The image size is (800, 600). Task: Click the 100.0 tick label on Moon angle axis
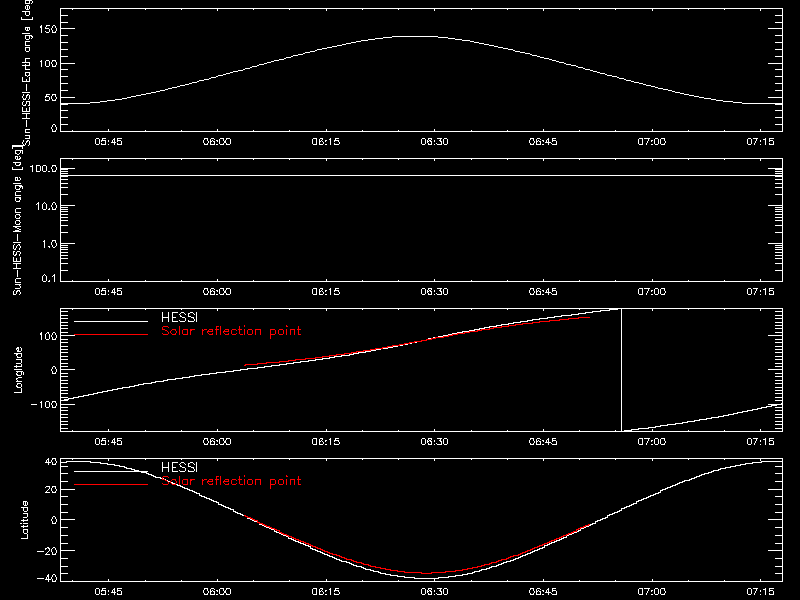[x=43, y=169]
